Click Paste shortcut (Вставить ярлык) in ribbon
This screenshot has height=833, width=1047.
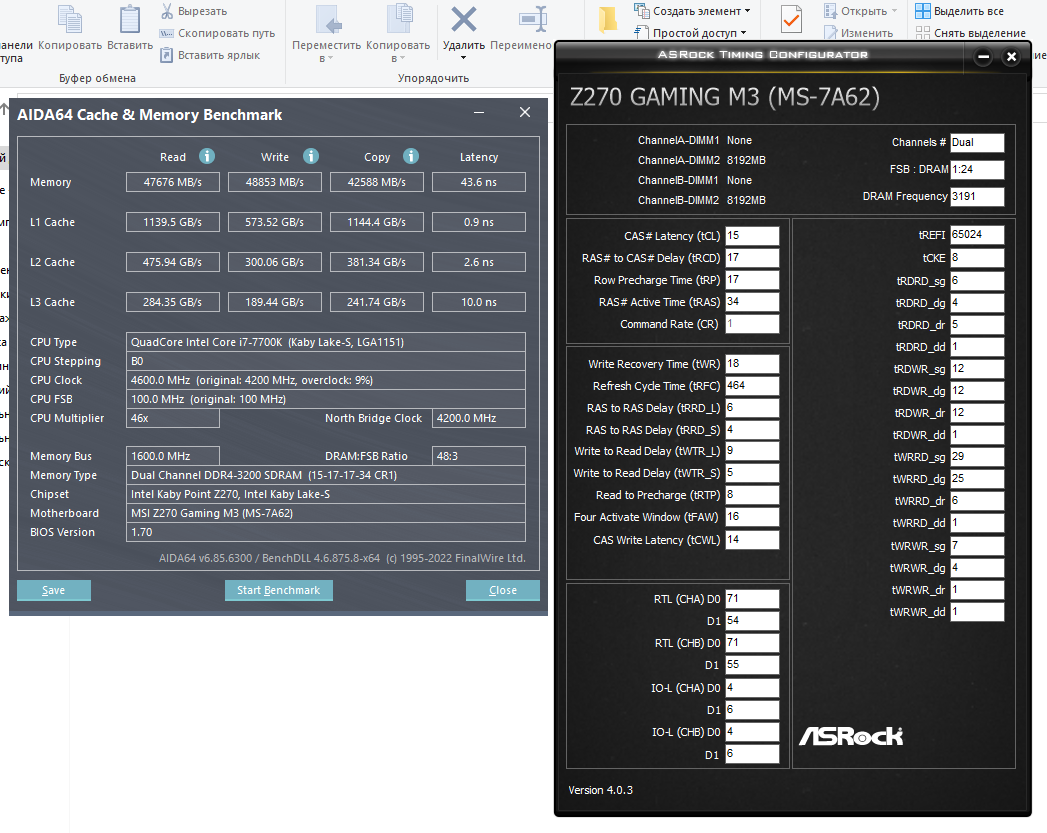click(210, 55)
